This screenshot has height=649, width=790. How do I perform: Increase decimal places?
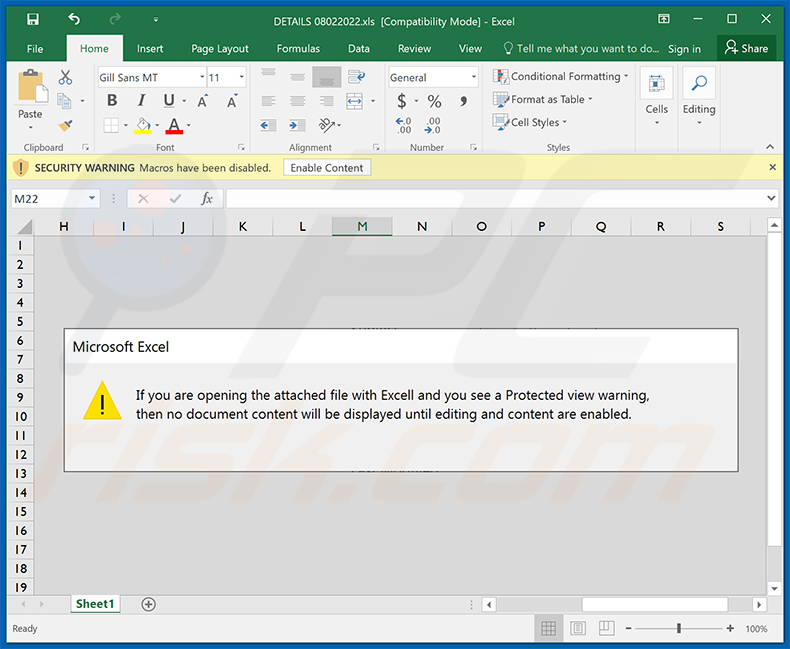[403, 125]
